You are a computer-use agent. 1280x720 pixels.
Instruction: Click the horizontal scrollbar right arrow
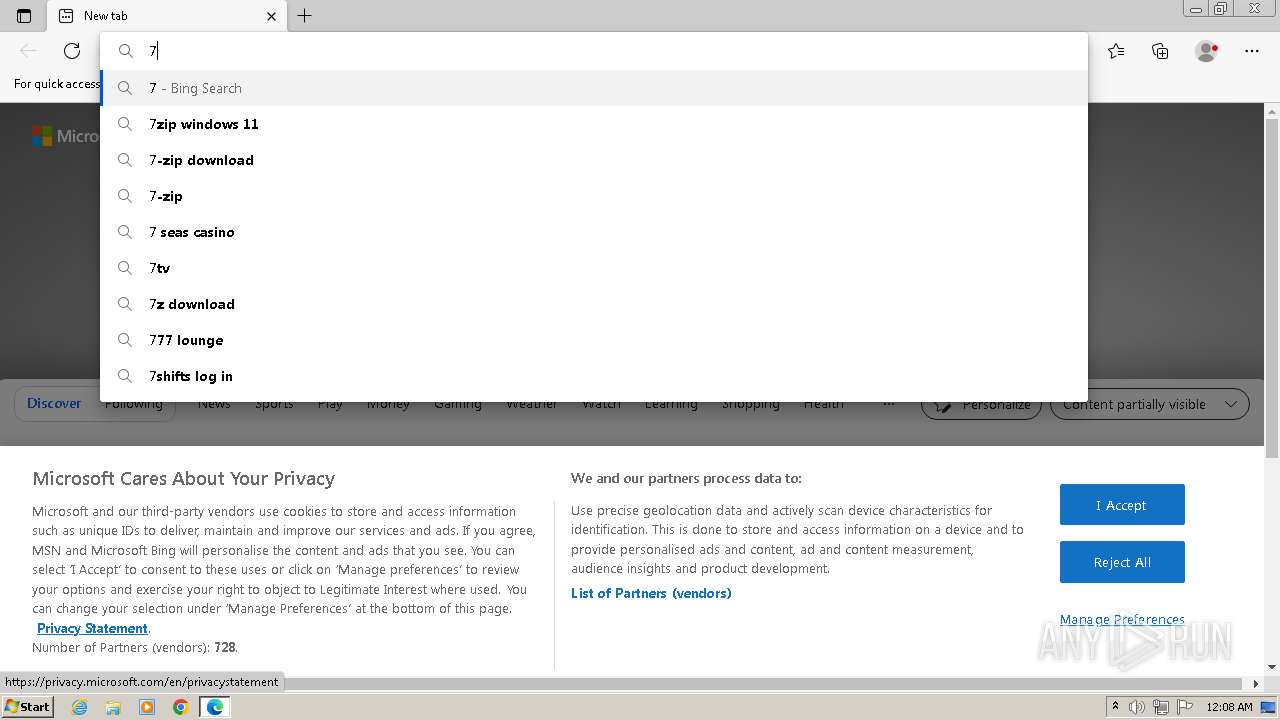tap(1257, 684)
